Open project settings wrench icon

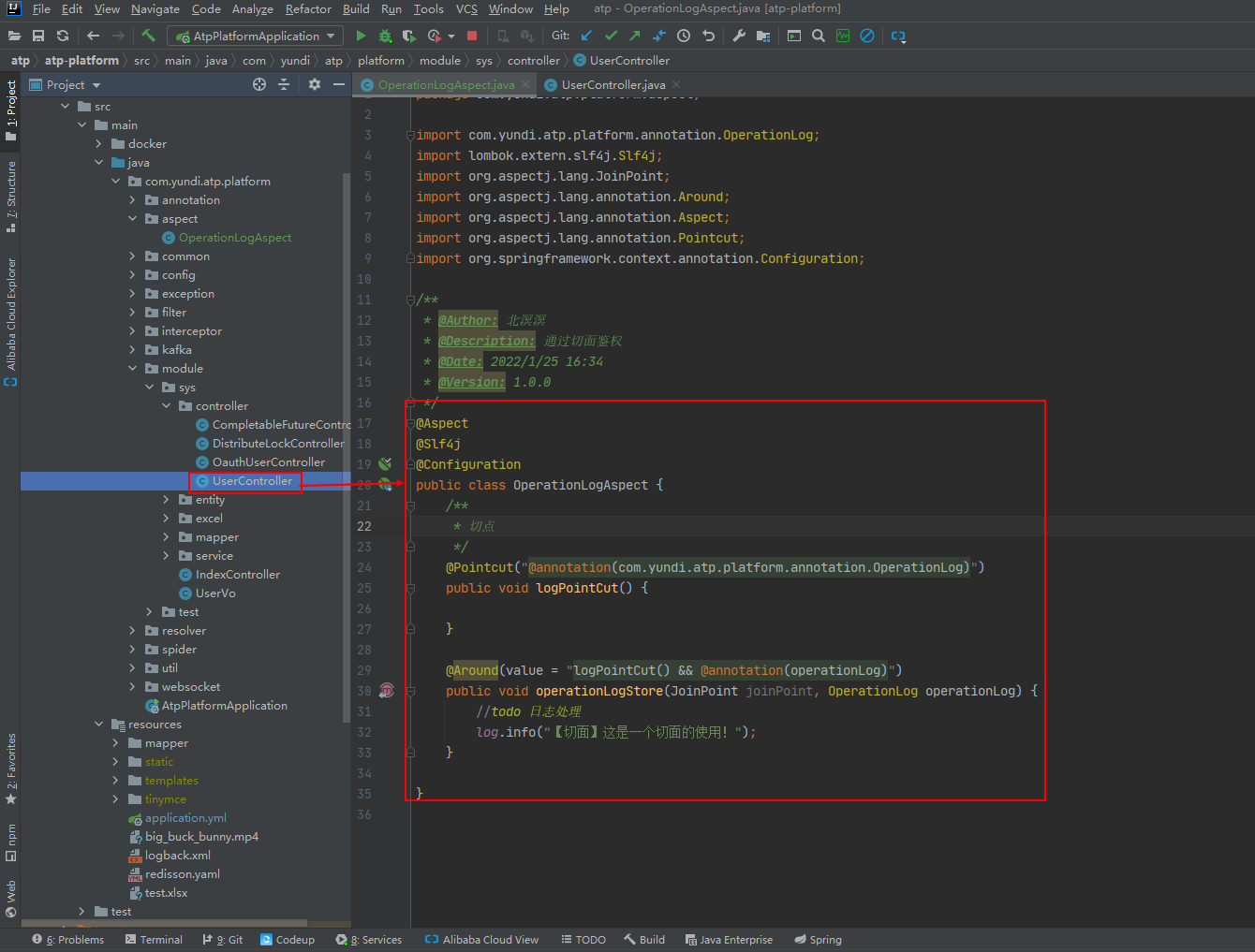[x=739, y=36]
